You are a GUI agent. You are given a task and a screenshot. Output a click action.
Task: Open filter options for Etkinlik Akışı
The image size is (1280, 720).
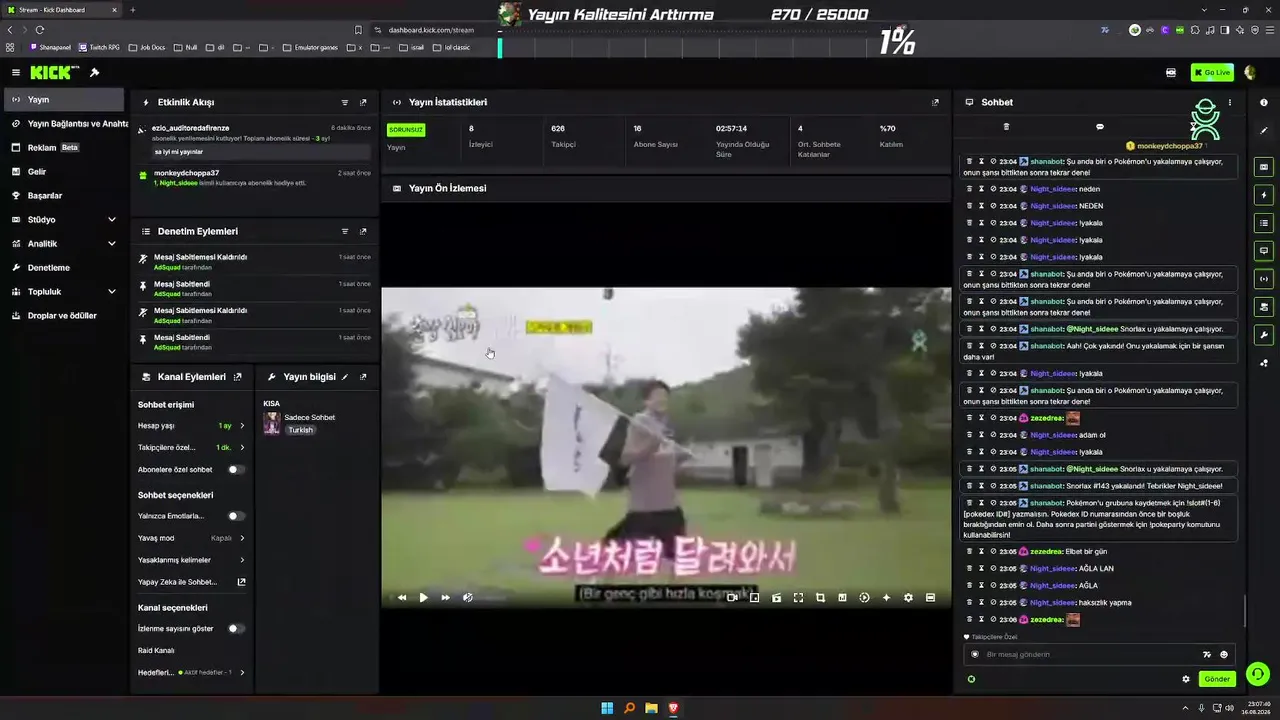coord(345,102)
